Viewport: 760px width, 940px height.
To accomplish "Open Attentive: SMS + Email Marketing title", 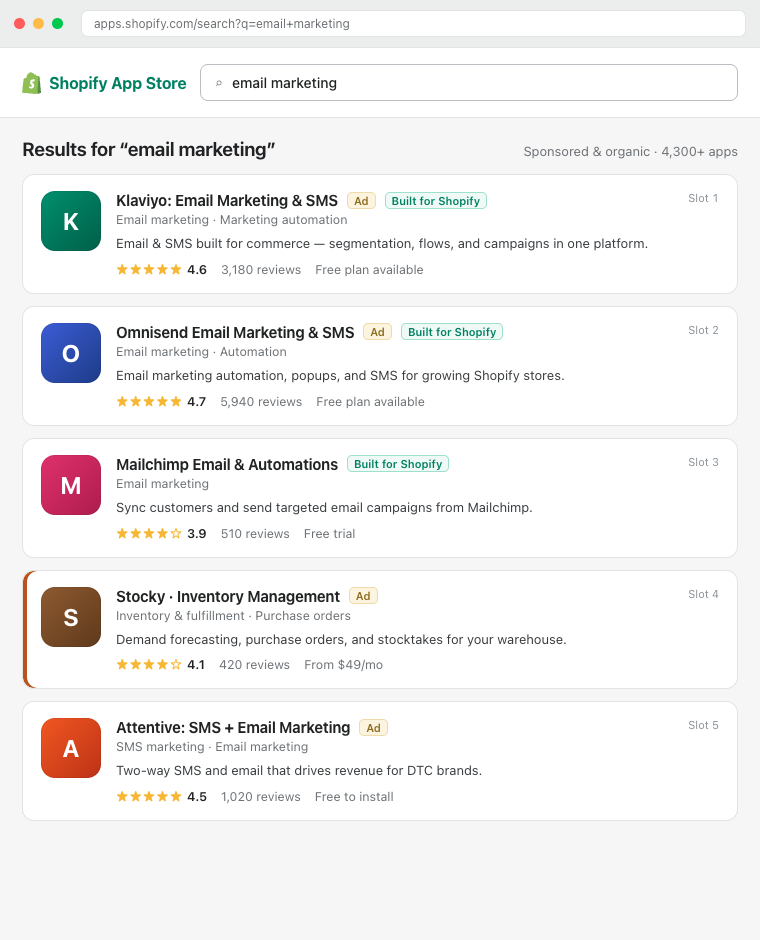I will [233, 727].
